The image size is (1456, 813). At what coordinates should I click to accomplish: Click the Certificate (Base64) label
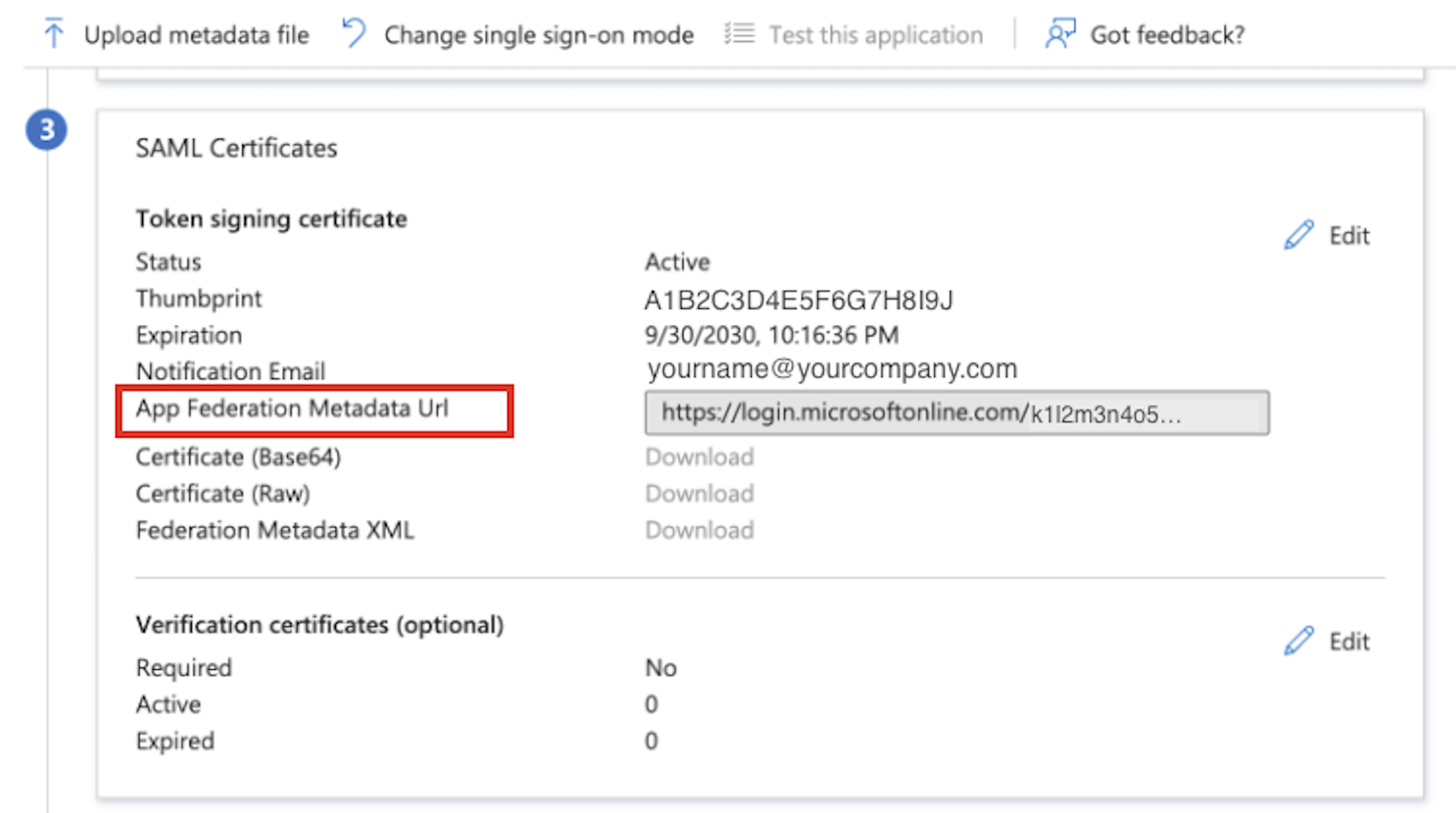tap(238, 457)
